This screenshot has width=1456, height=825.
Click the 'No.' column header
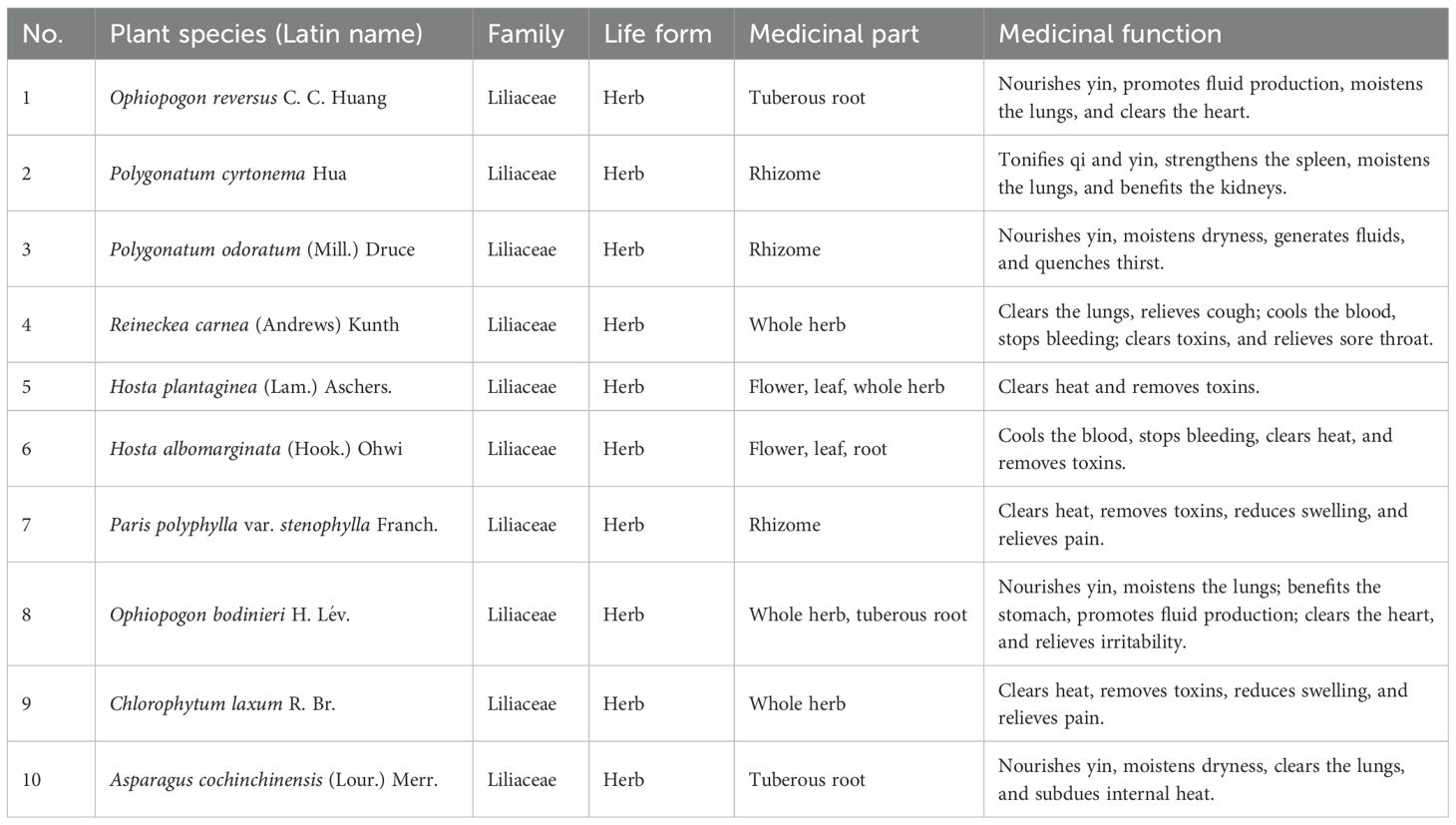pyautogui.click(x=43, y=34)
